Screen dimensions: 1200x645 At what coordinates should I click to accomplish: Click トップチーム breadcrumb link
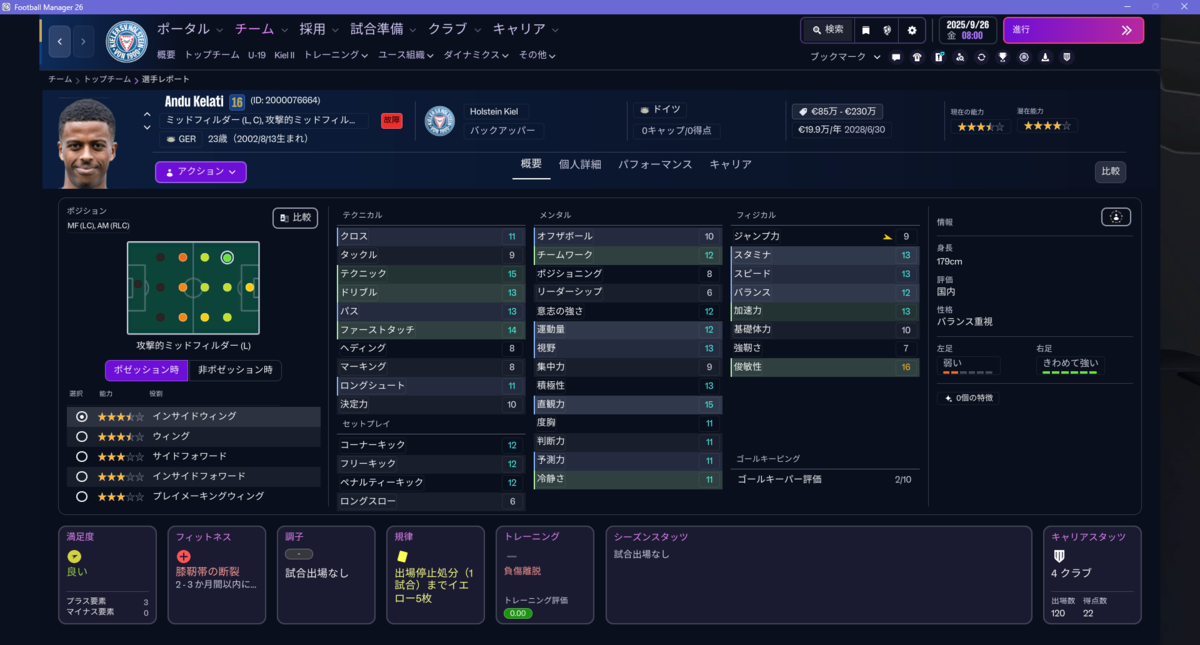[x=106, y=79]
